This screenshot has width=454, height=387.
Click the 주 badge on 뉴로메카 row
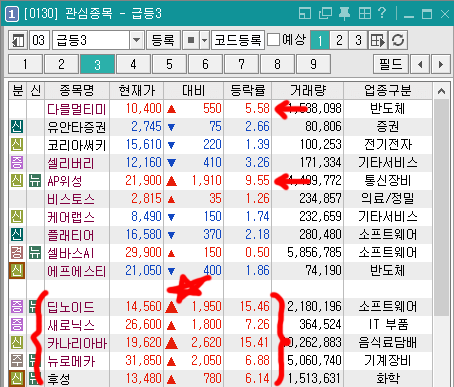click(17, 361)
